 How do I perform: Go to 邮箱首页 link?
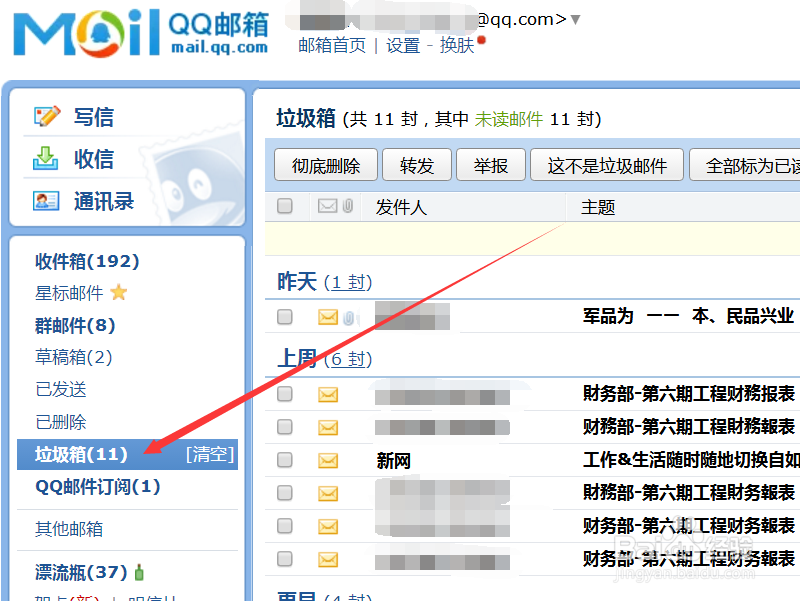point(332,45)
